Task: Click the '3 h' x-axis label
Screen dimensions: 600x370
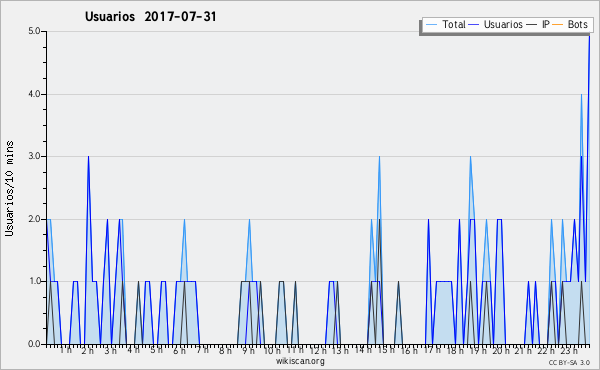Action: point(111,351)
